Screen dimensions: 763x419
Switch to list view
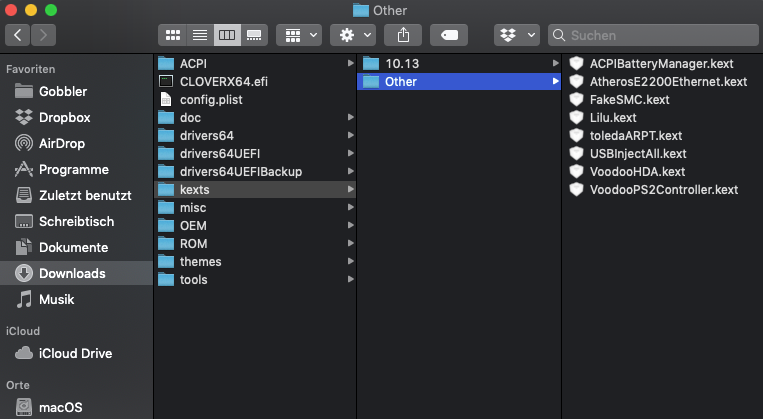point(200,35)
